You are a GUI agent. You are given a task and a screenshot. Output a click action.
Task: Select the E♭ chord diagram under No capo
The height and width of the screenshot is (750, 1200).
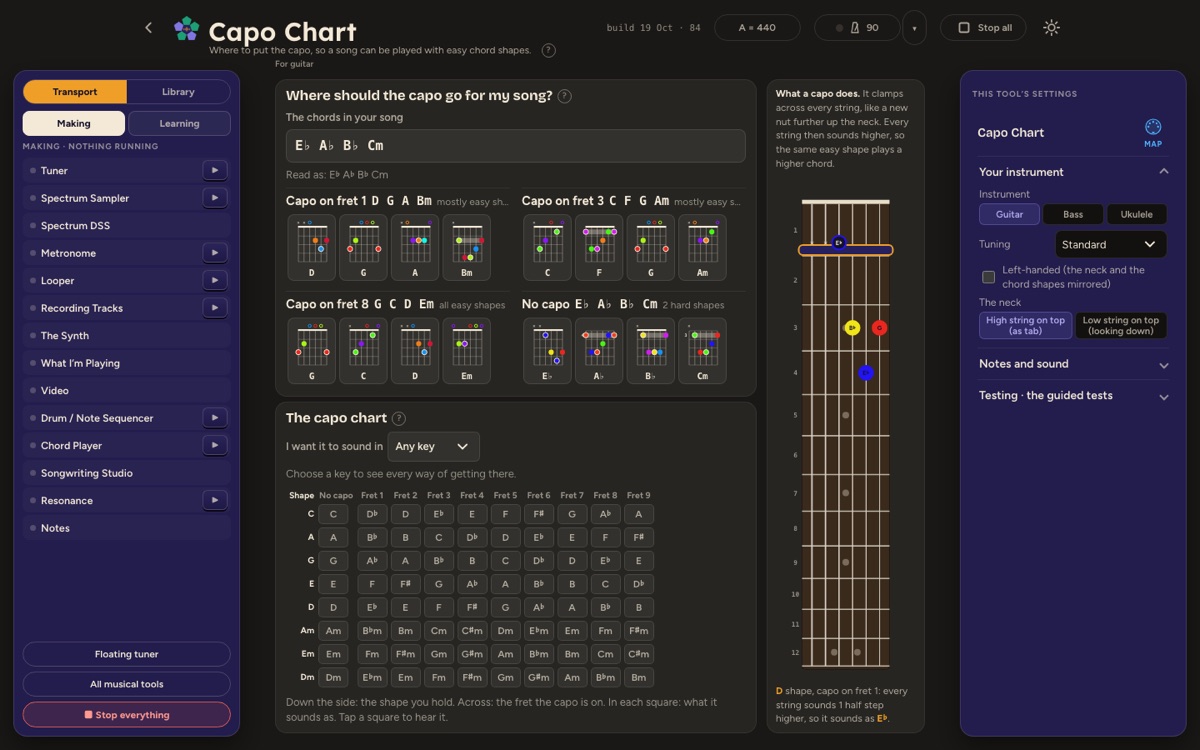pyautogui.click(x=547, y=351)
